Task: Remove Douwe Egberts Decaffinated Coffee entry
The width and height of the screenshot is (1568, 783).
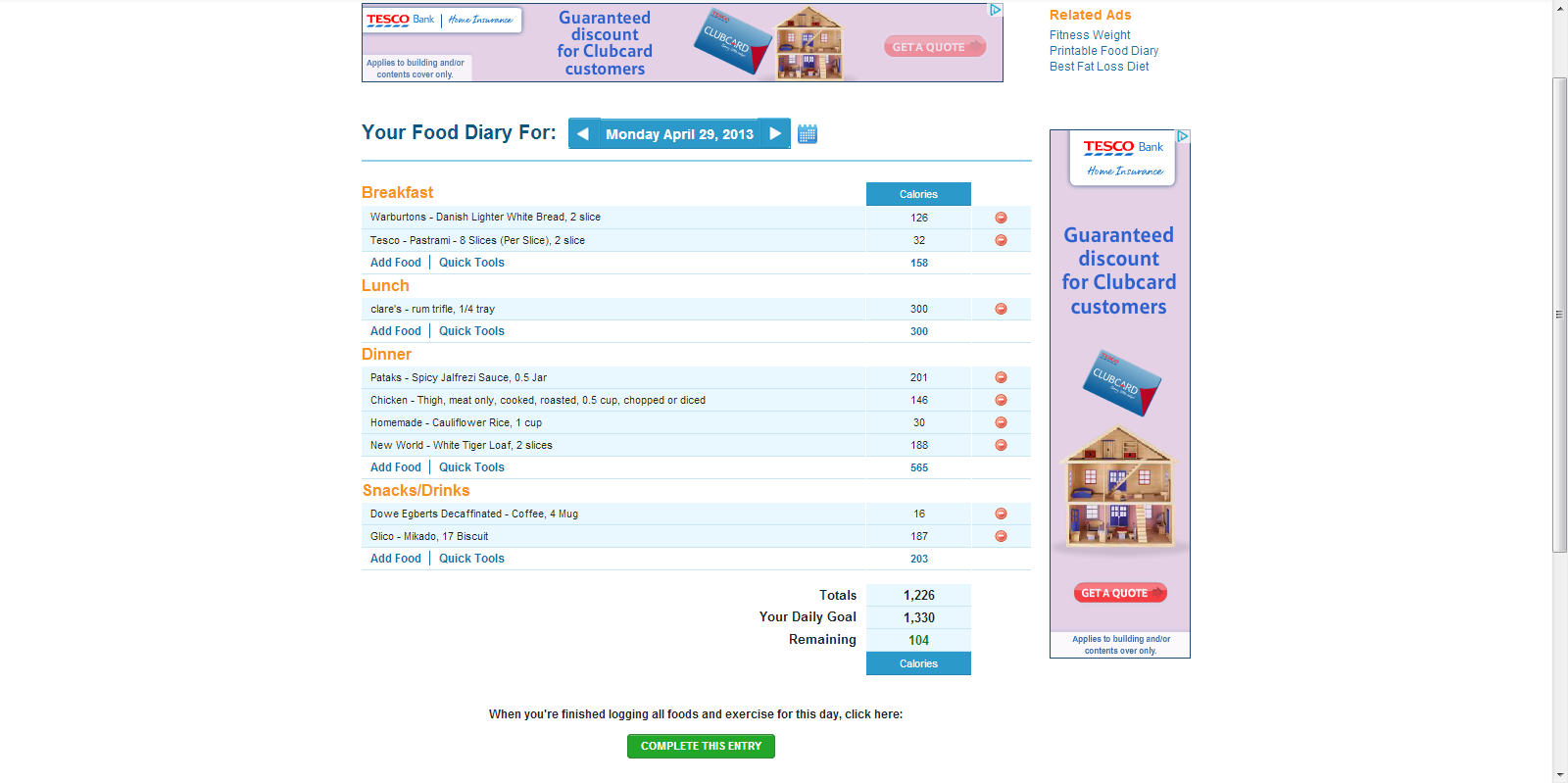Action: (x=1001, y=514)
